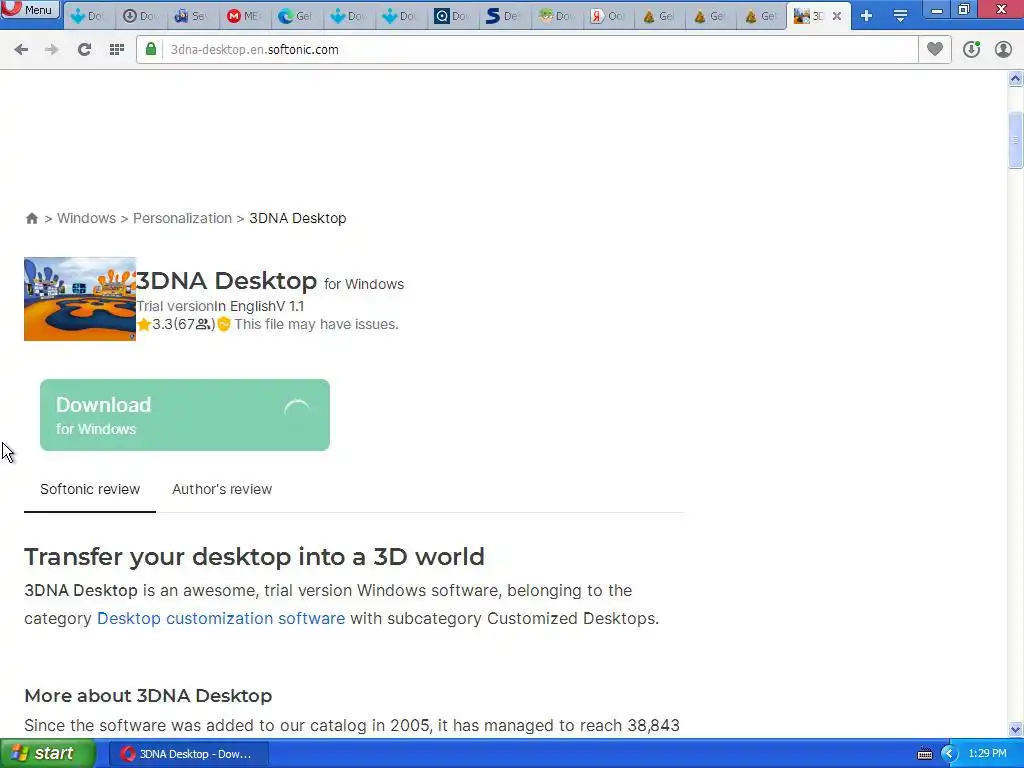Image resolution: width=1024 pixels, height=768 pixels.
Task: Click the page scrollbar up arrow
Action: point(1016,79)
